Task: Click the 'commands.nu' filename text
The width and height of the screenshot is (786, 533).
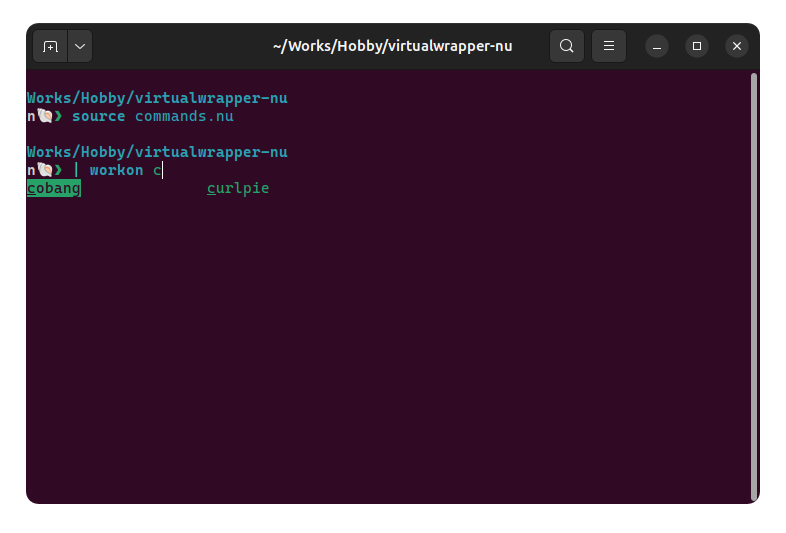Action: pyautogui.click(x=184, y=116)
